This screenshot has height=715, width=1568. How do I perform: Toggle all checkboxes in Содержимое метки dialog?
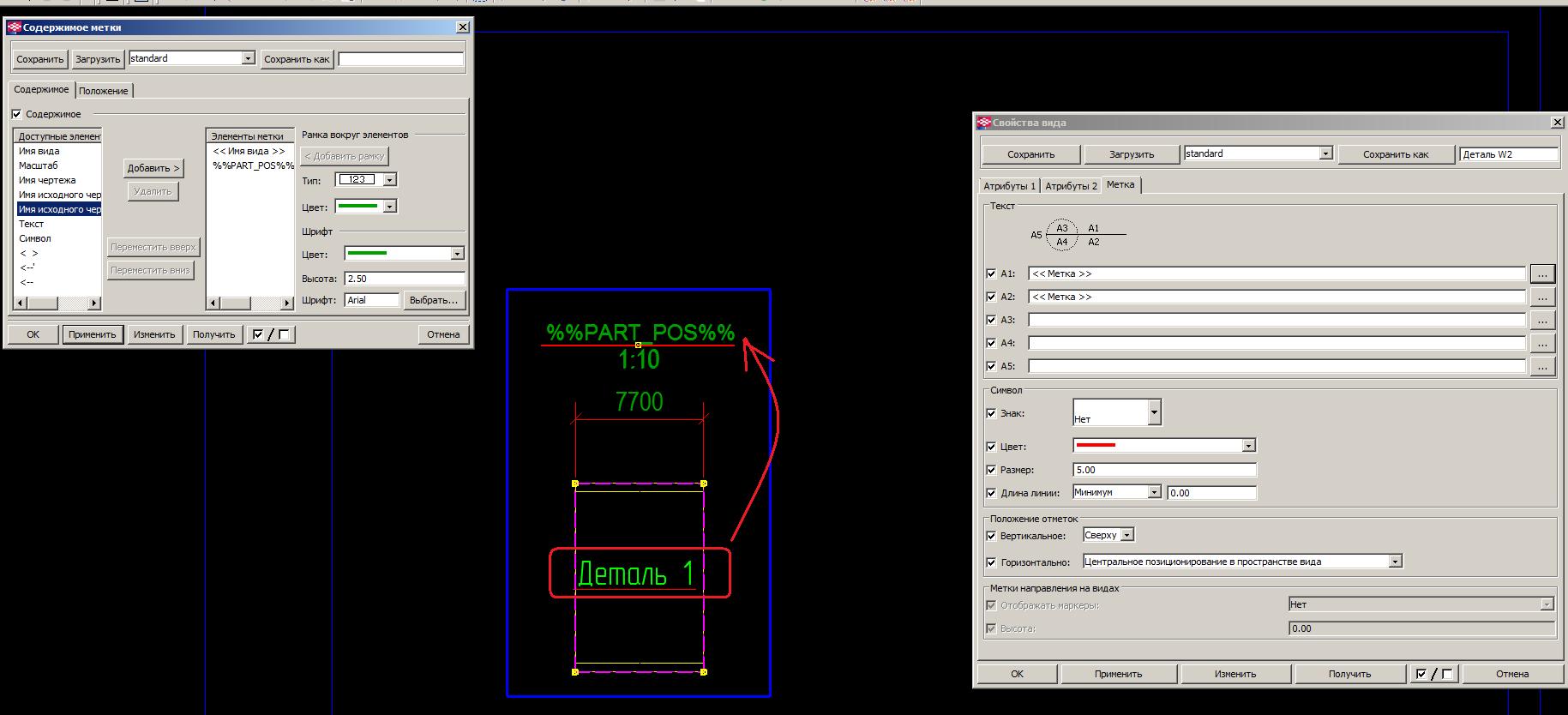270,334
